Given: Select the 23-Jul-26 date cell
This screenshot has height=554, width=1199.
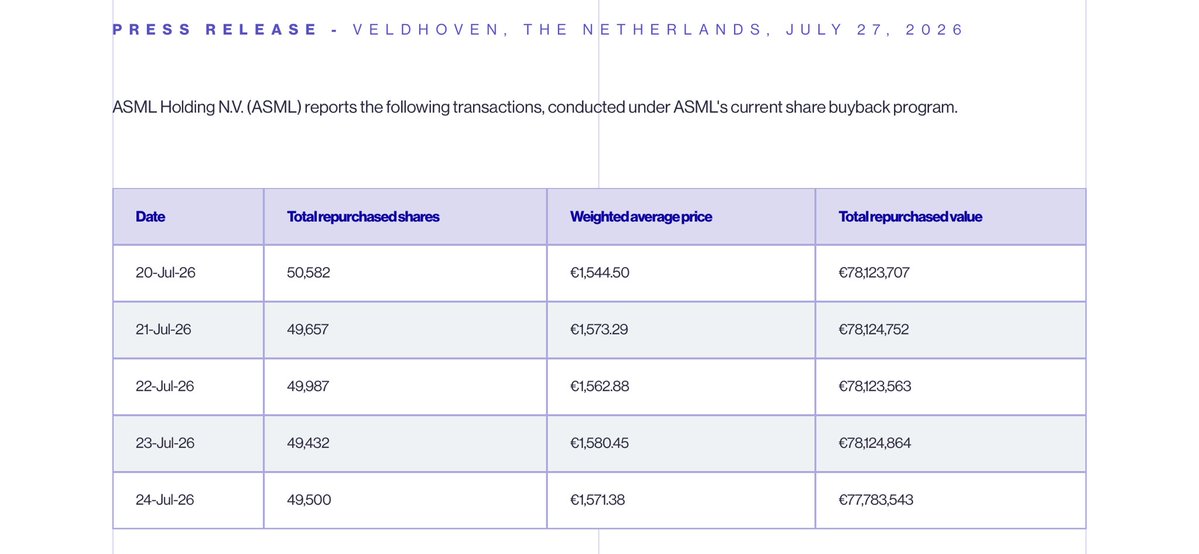Looking at the screenshot, I should 188,444.
